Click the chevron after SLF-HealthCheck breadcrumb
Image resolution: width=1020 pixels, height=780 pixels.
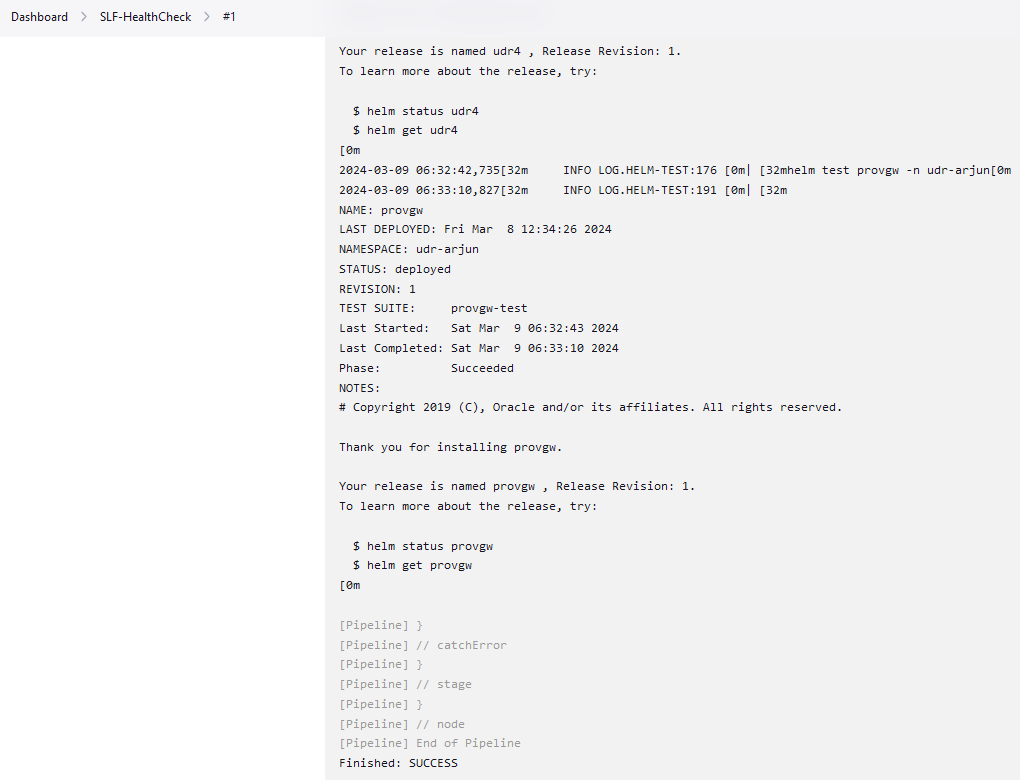tap(207, 16)
